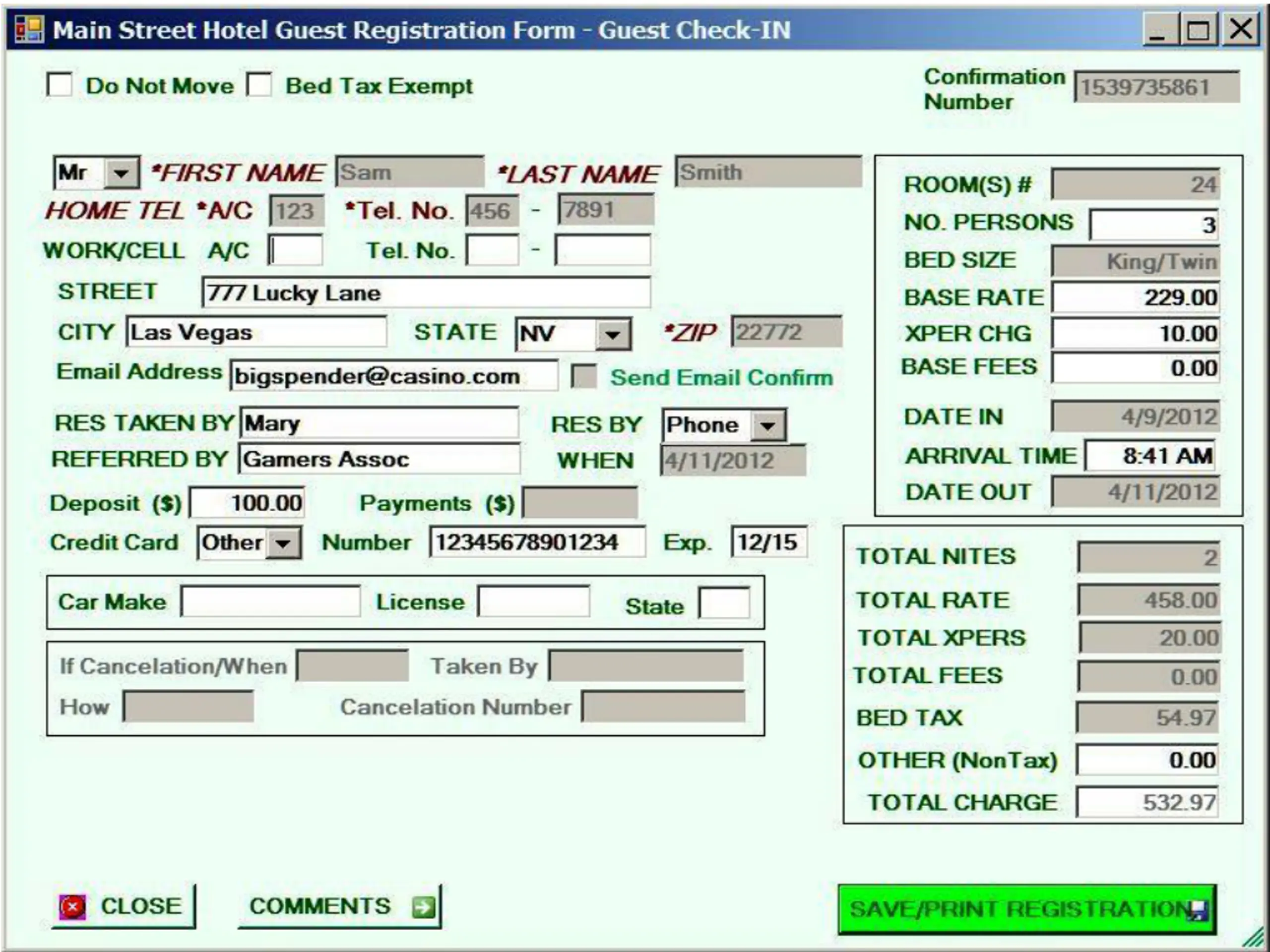Viewport: 1270px width, 952px height.
Task: Check the Send Email Confirm box
Action: coord(584,376)
